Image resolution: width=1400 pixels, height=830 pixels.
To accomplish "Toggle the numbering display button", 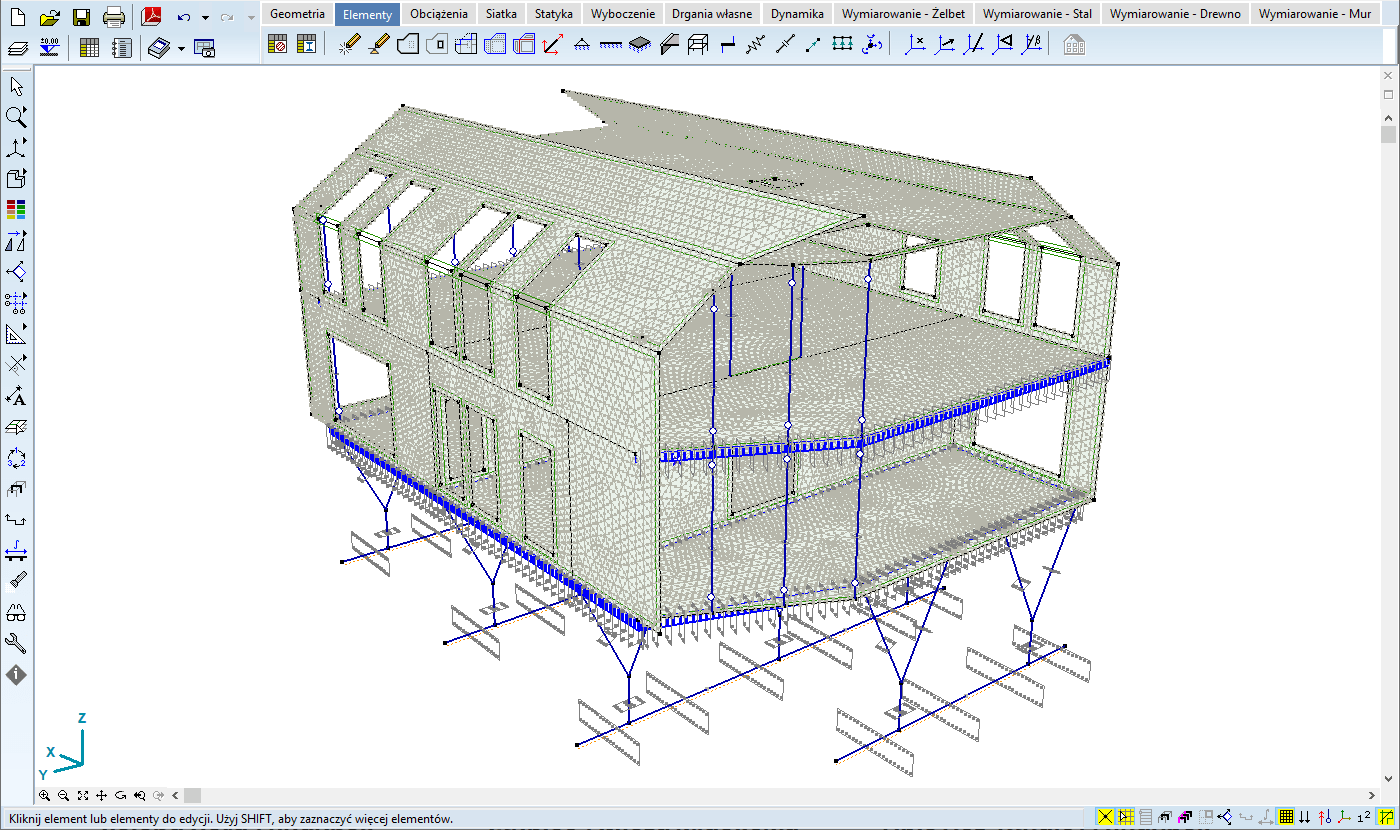I will pos(1364,817).
